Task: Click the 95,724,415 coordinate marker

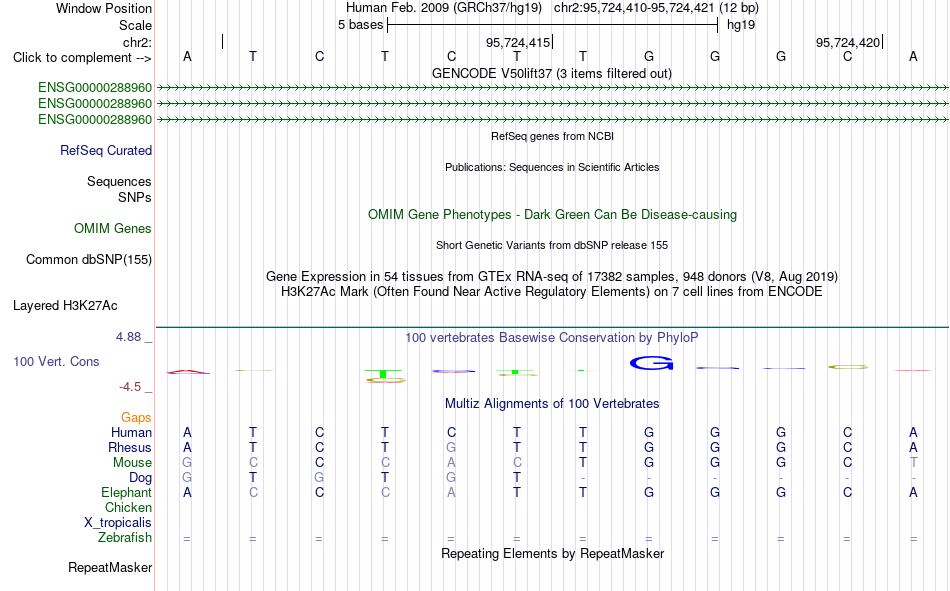Action: click(518, 42)
